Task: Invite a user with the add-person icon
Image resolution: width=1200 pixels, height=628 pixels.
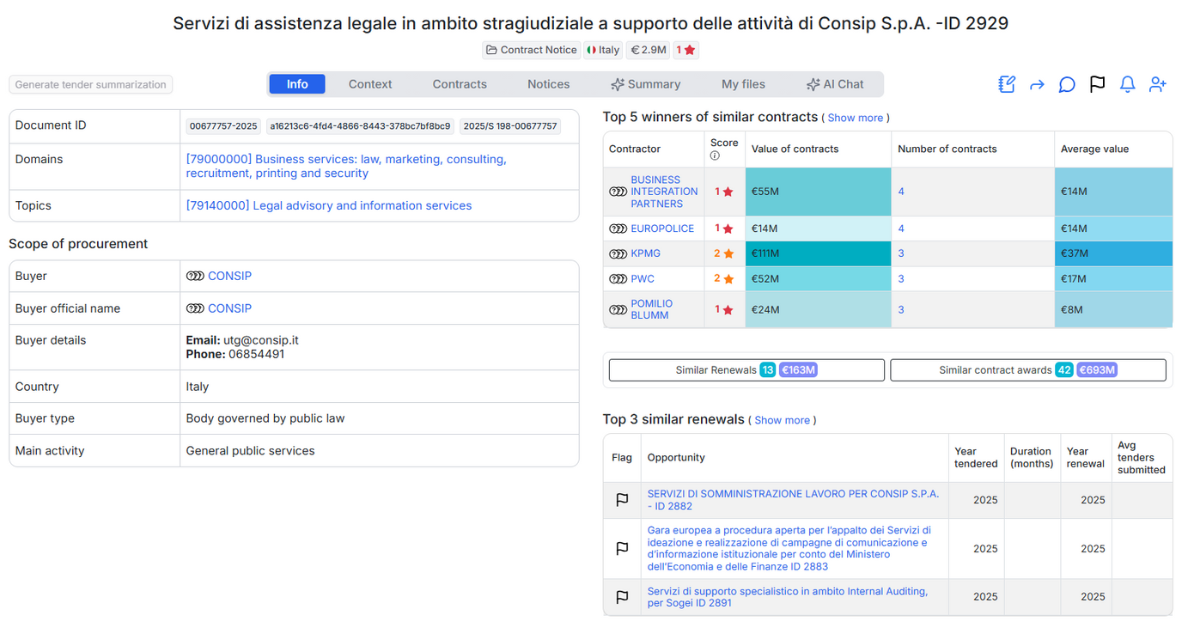Action: point(1157,85)
